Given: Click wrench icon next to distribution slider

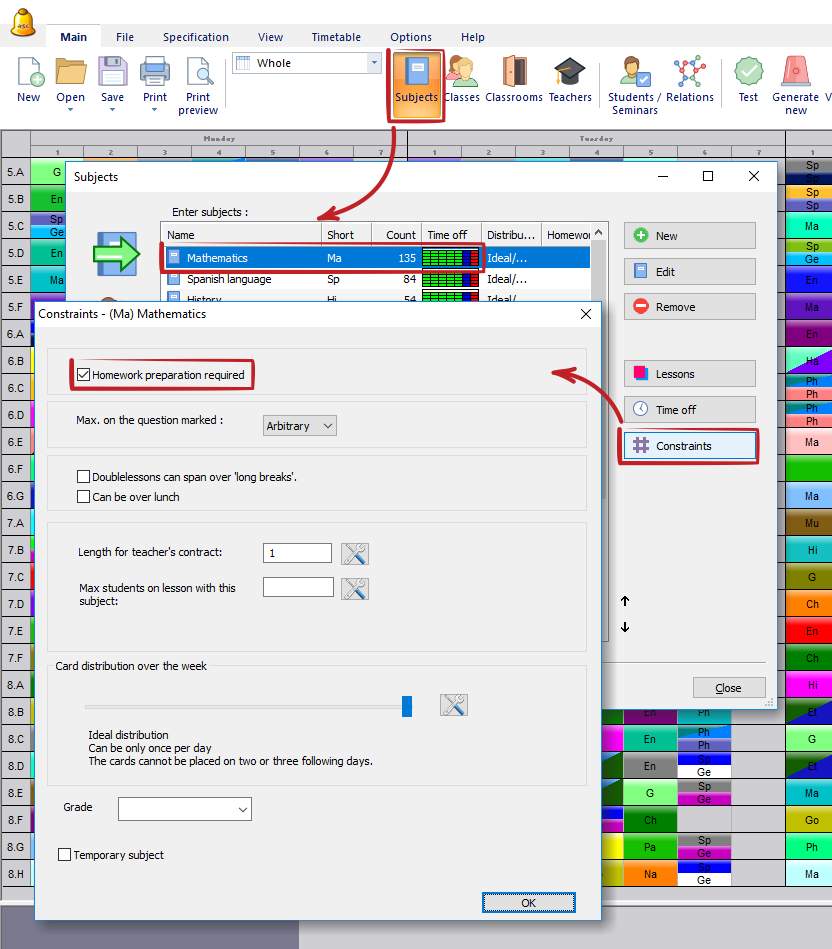Looking at the screenshot, I should (454, 705).
